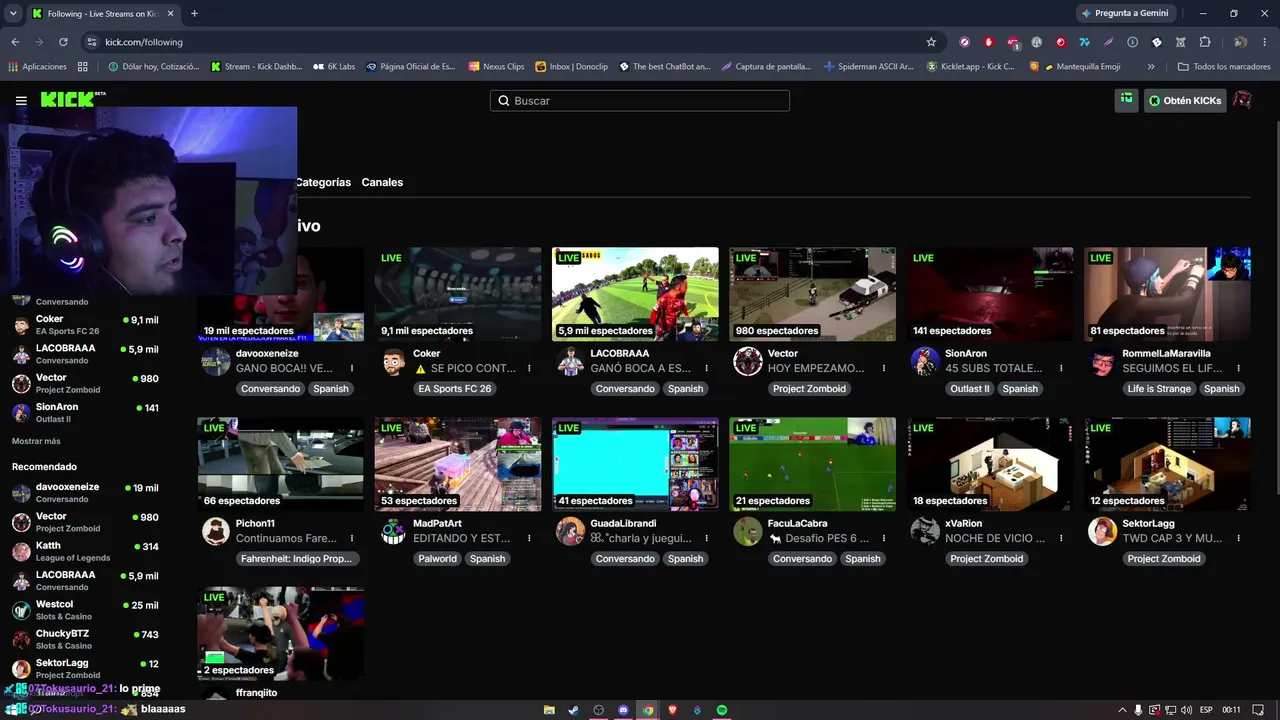Open the Stream - Kick Dashboard bookmark
The image size is (1280, 720).
[x=256, y=67]
